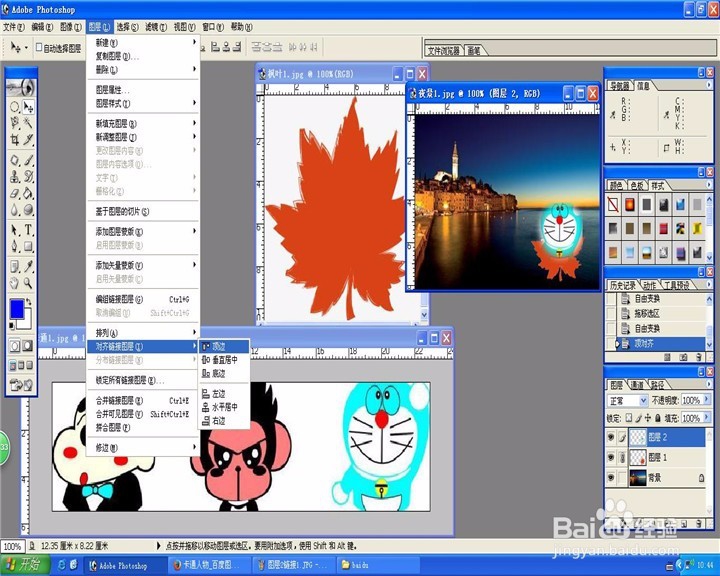Select the Eraser tool

tap(15, 193)
